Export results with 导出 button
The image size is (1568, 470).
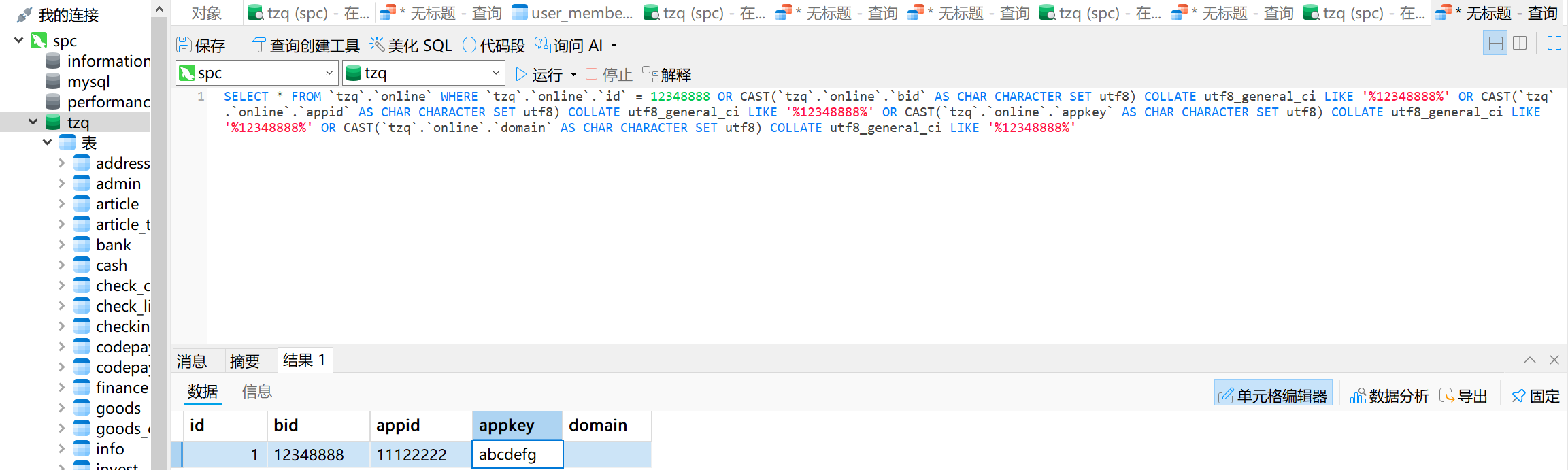1463,396
